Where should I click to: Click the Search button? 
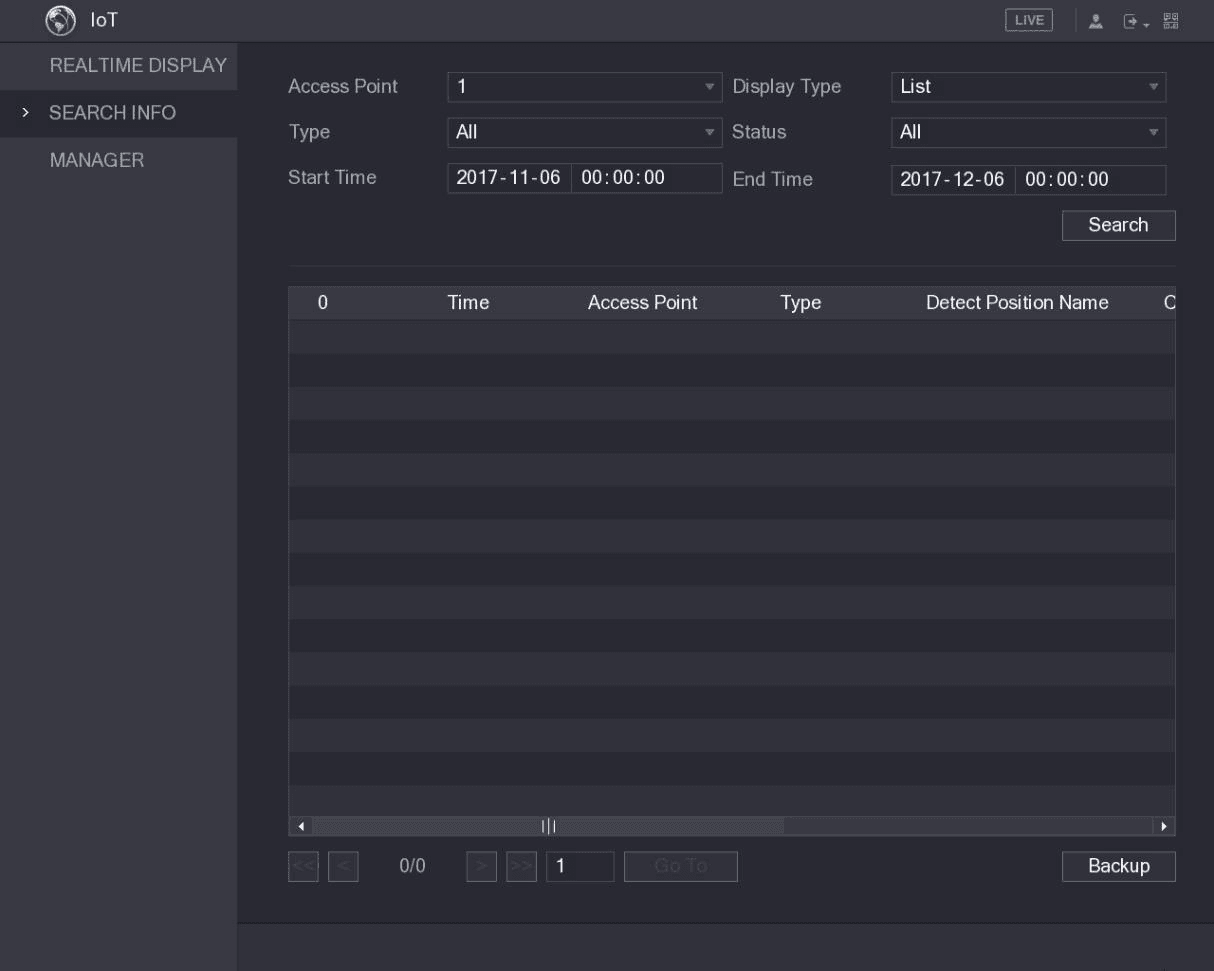(x=1118, y=225)
